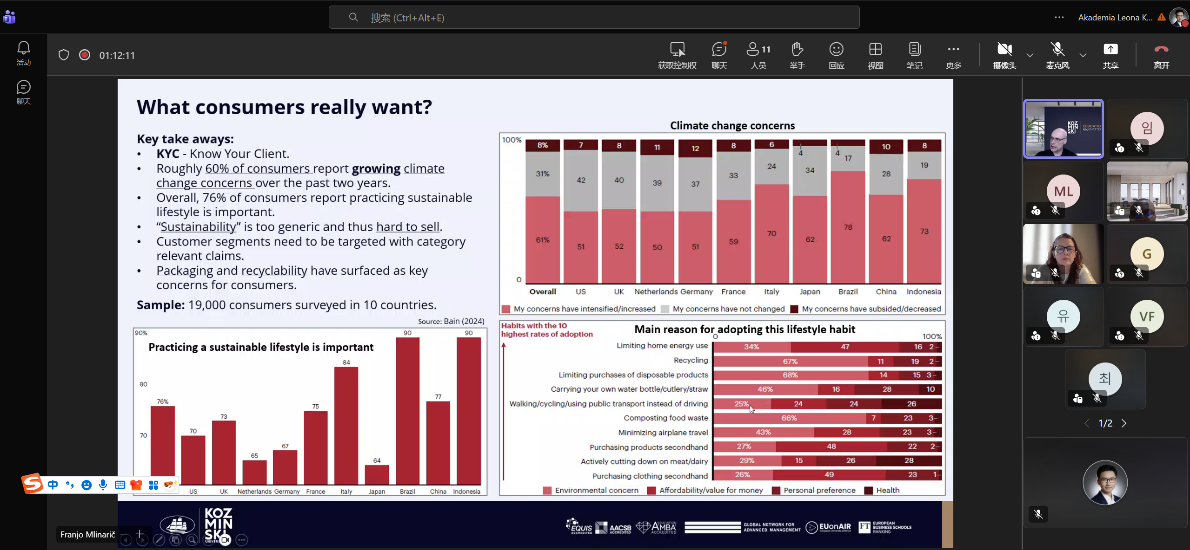Go to next participants page
1190x550 pixels.
(1124, 423)
